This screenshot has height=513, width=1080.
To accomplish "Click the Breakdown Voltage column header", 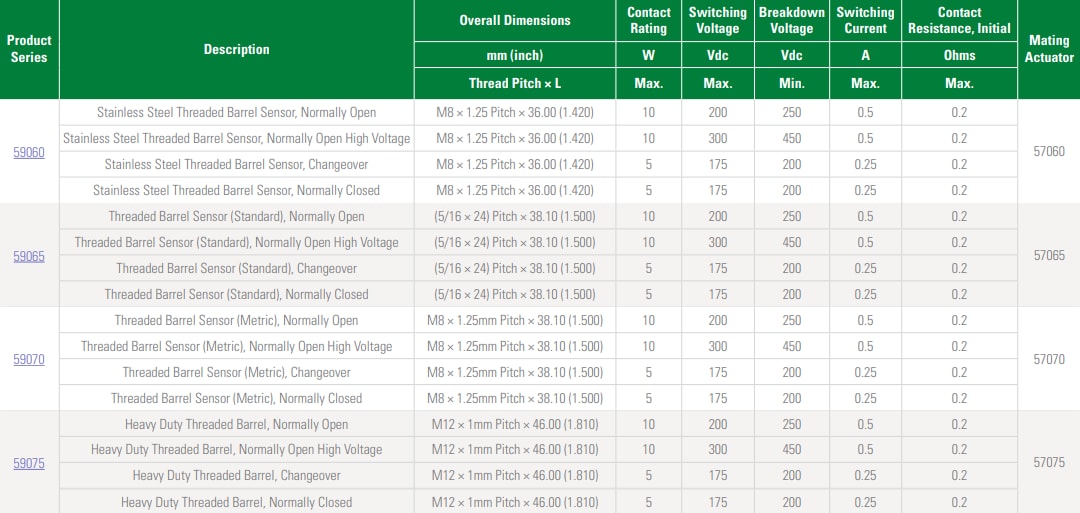I will point(791,20).
